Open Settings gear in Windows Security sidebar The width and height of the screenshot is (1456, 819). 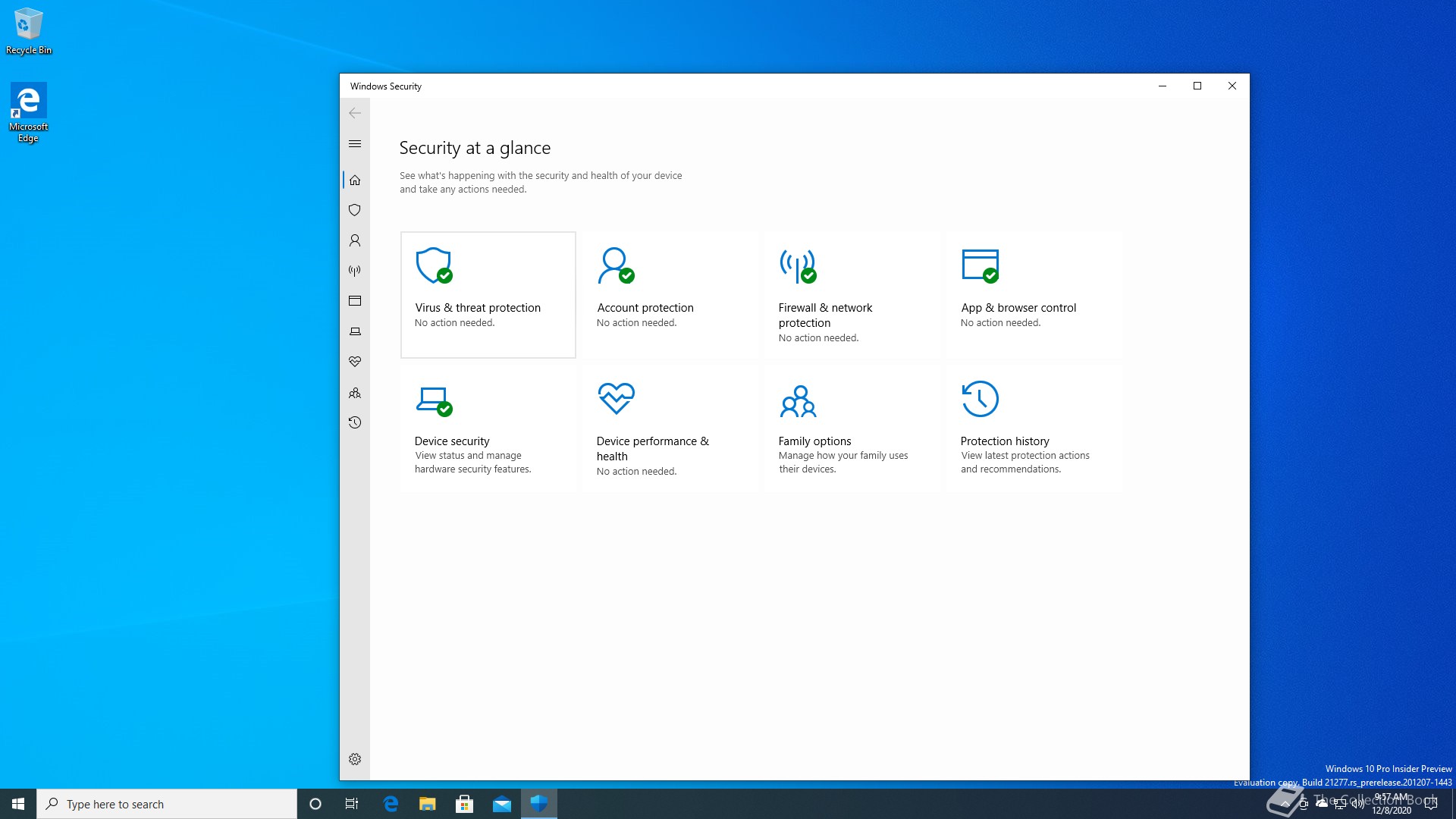pos(354,759)
